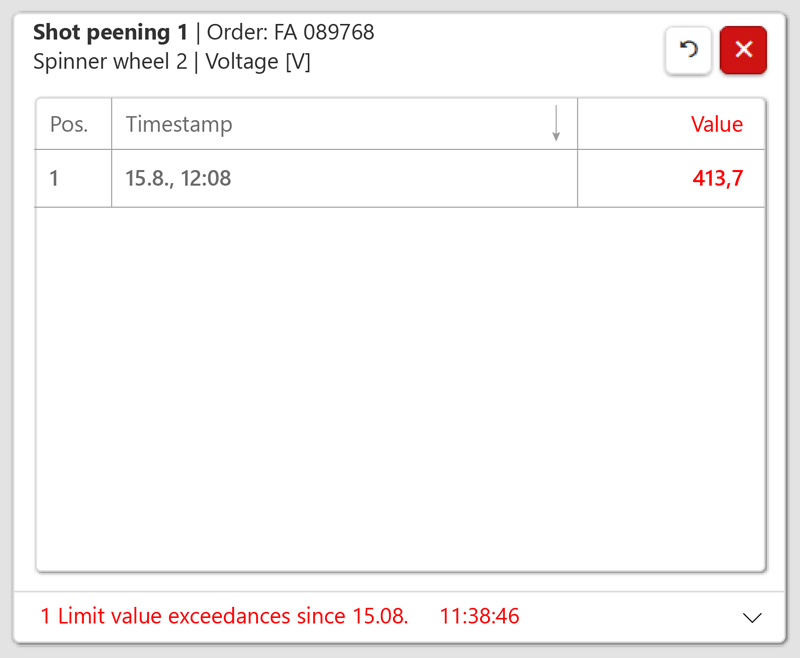Select the Value column header

(717, 124)
